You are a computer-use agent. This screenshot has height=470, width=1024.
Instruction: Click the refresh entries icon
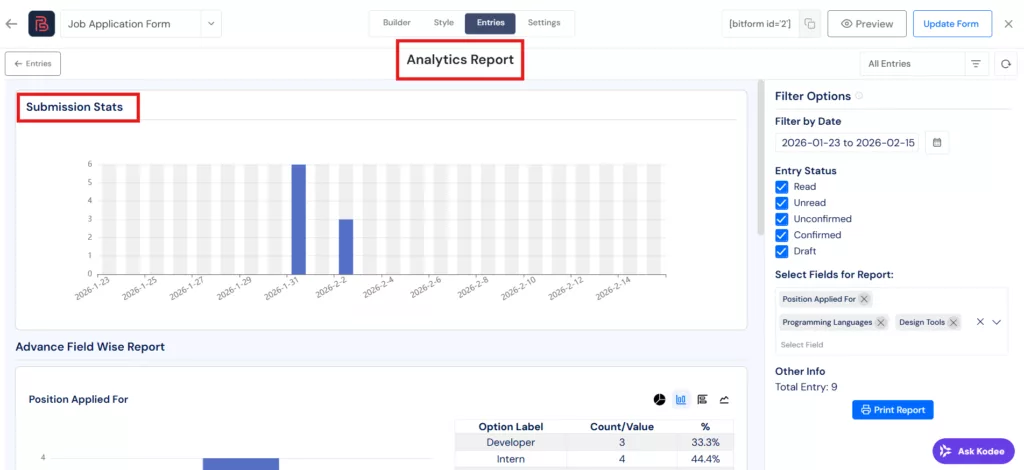1006,64
